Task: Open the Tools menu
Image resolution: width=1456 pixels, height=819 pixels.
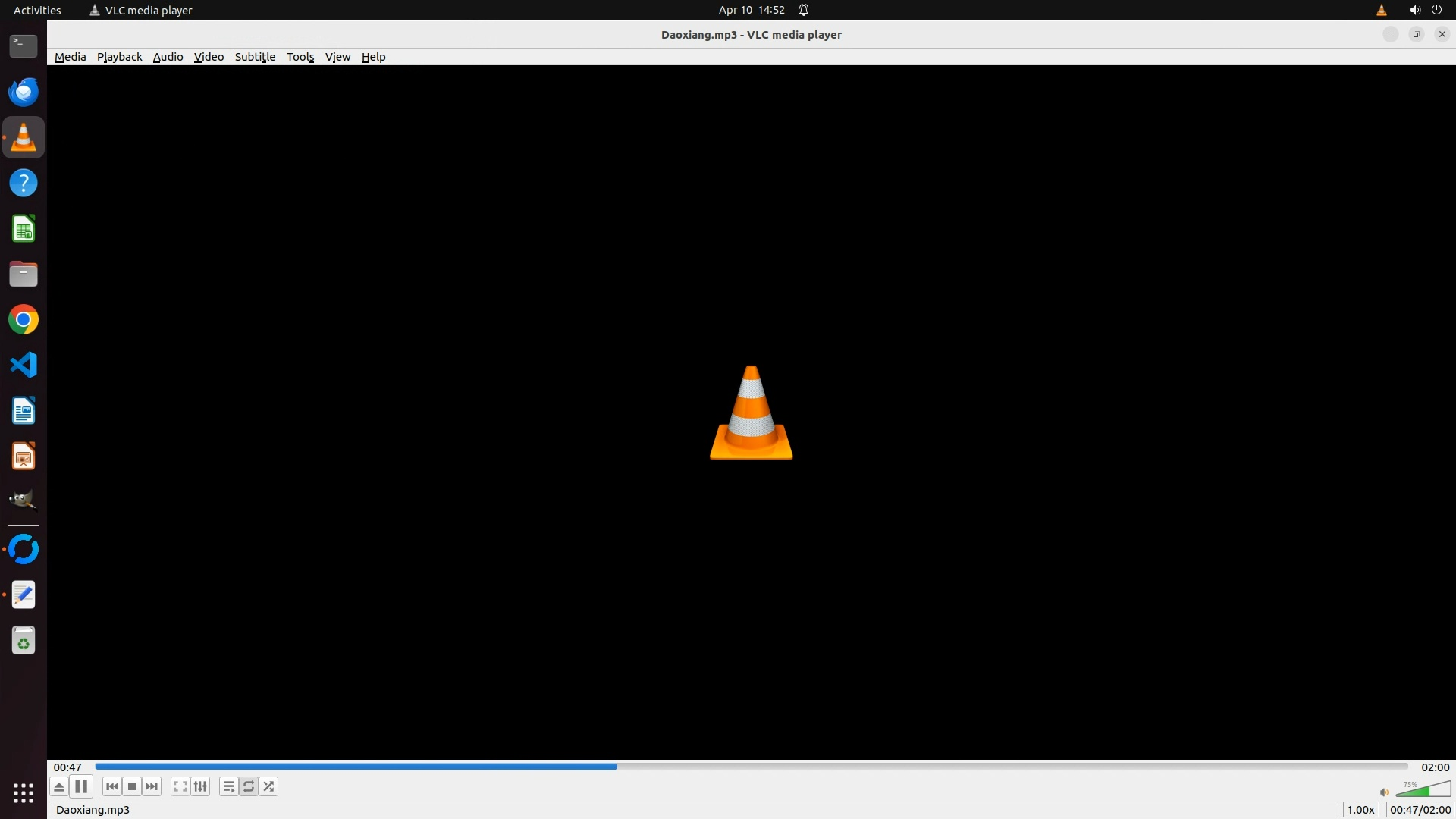Action: pyautogui.click(x=300, y=57)
